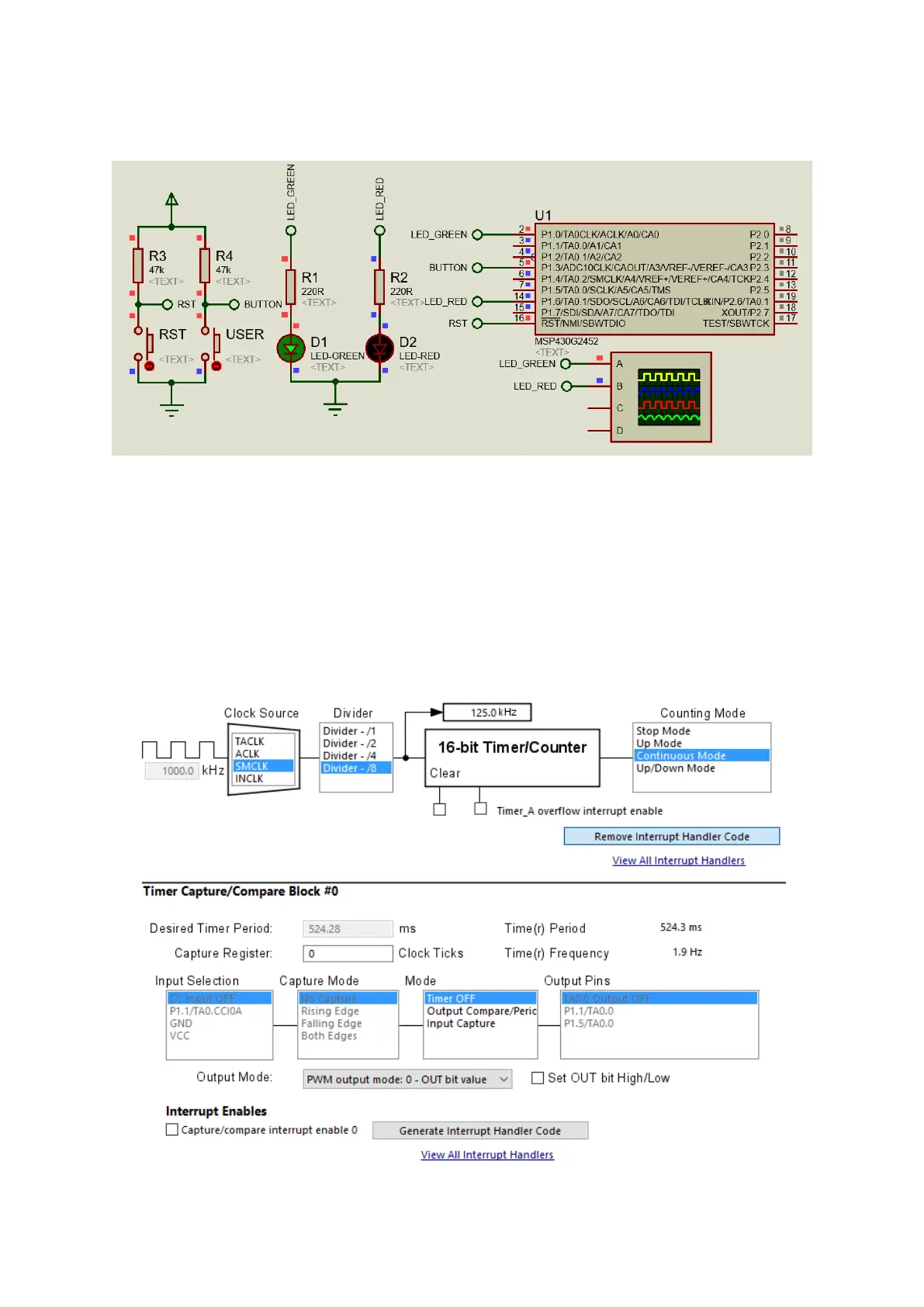Click resistor R1 symbol
Screen dimensions: 924x1307
[291, 287]
